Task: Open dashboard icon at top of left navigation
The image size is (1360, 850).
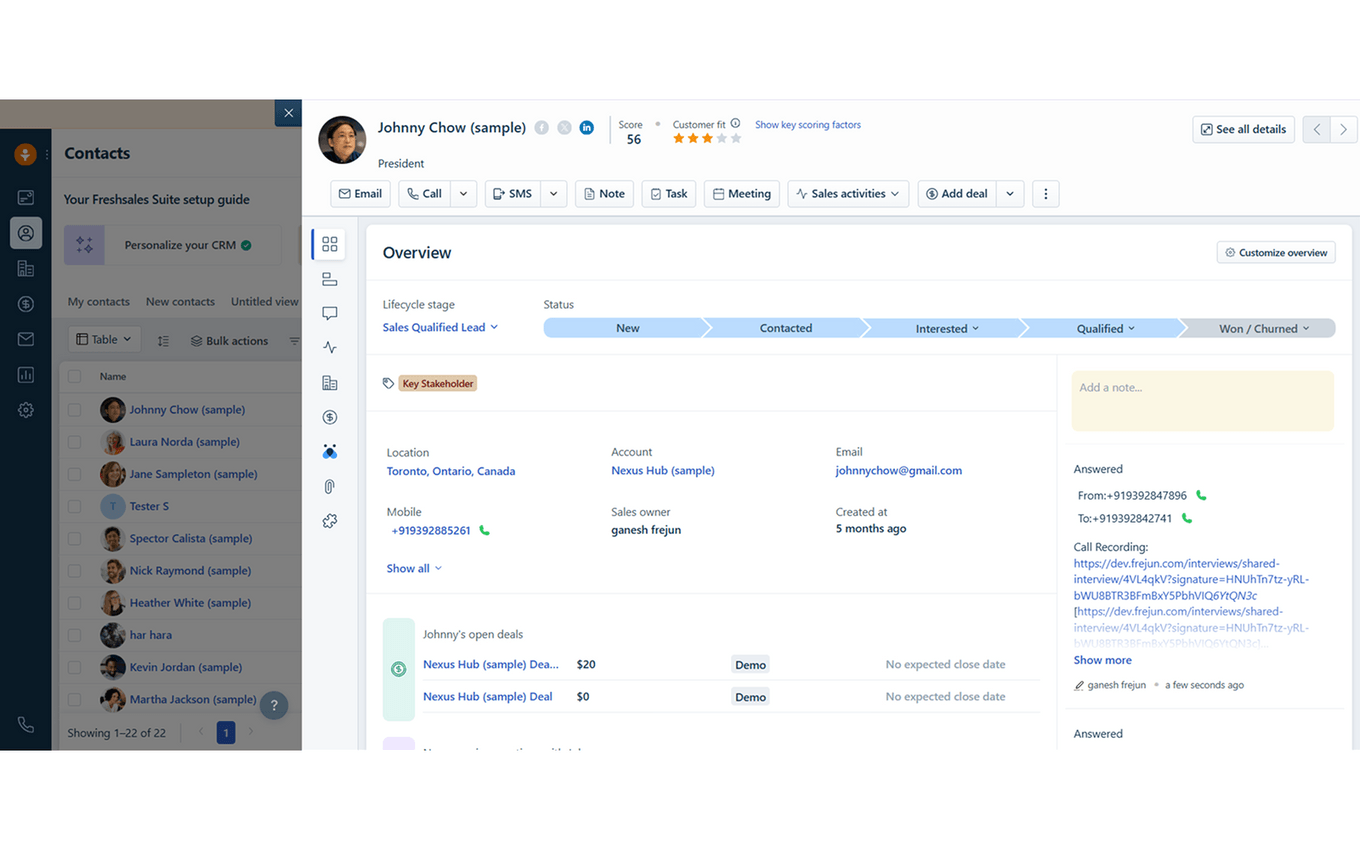Action: coord(26,198)
